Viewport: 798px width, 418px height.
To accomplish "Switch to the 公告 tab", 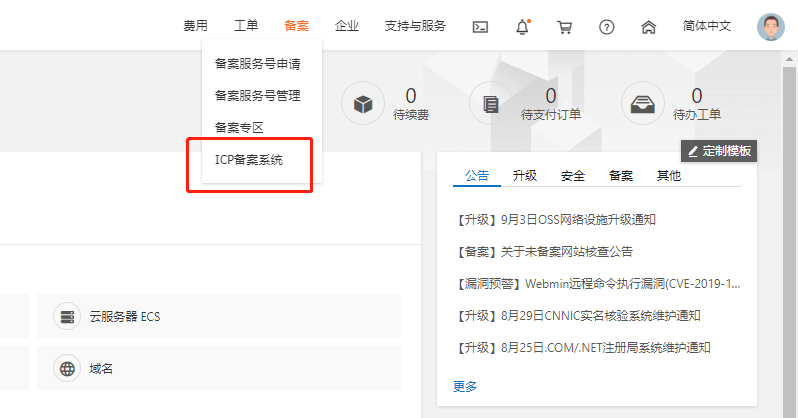I will point(477,176).
